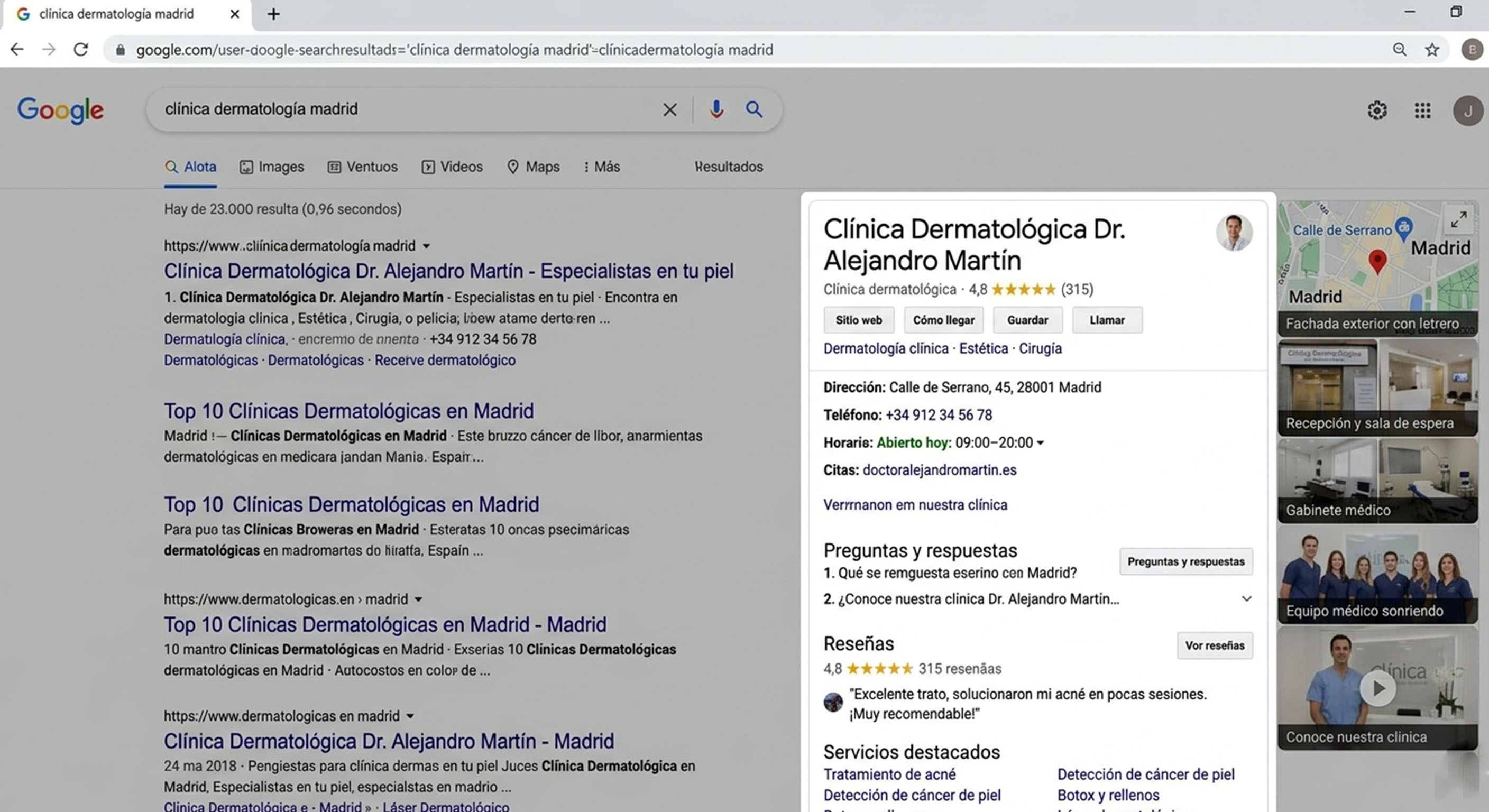Open Google settings gear icon

coord(1377,110)
